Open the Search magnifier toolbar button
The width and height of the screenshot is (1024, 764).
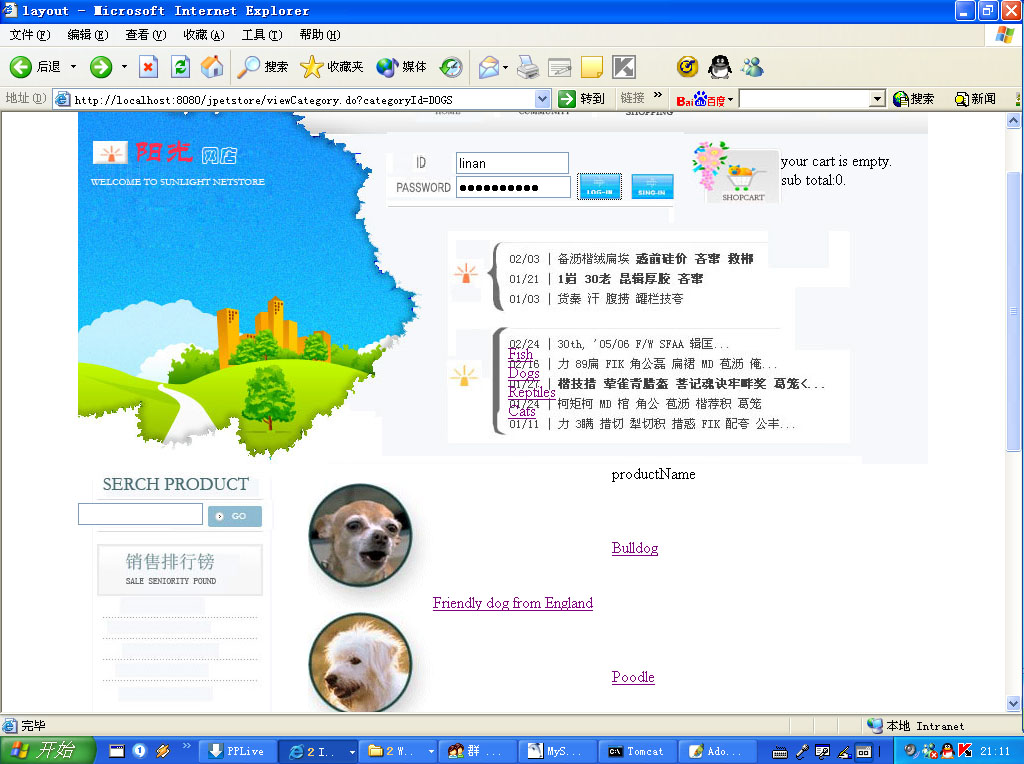coord(263,67)
